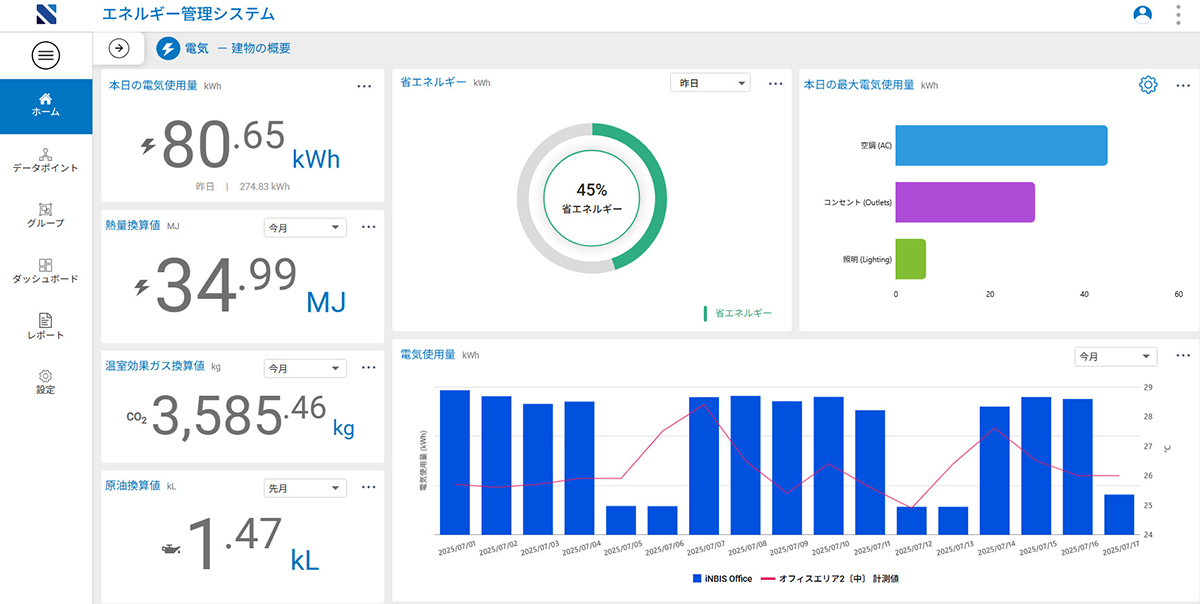This screenshot has height=604, width=1200.
Task: Click the 原油換算値 card title
Action: [x=132, y=486]
